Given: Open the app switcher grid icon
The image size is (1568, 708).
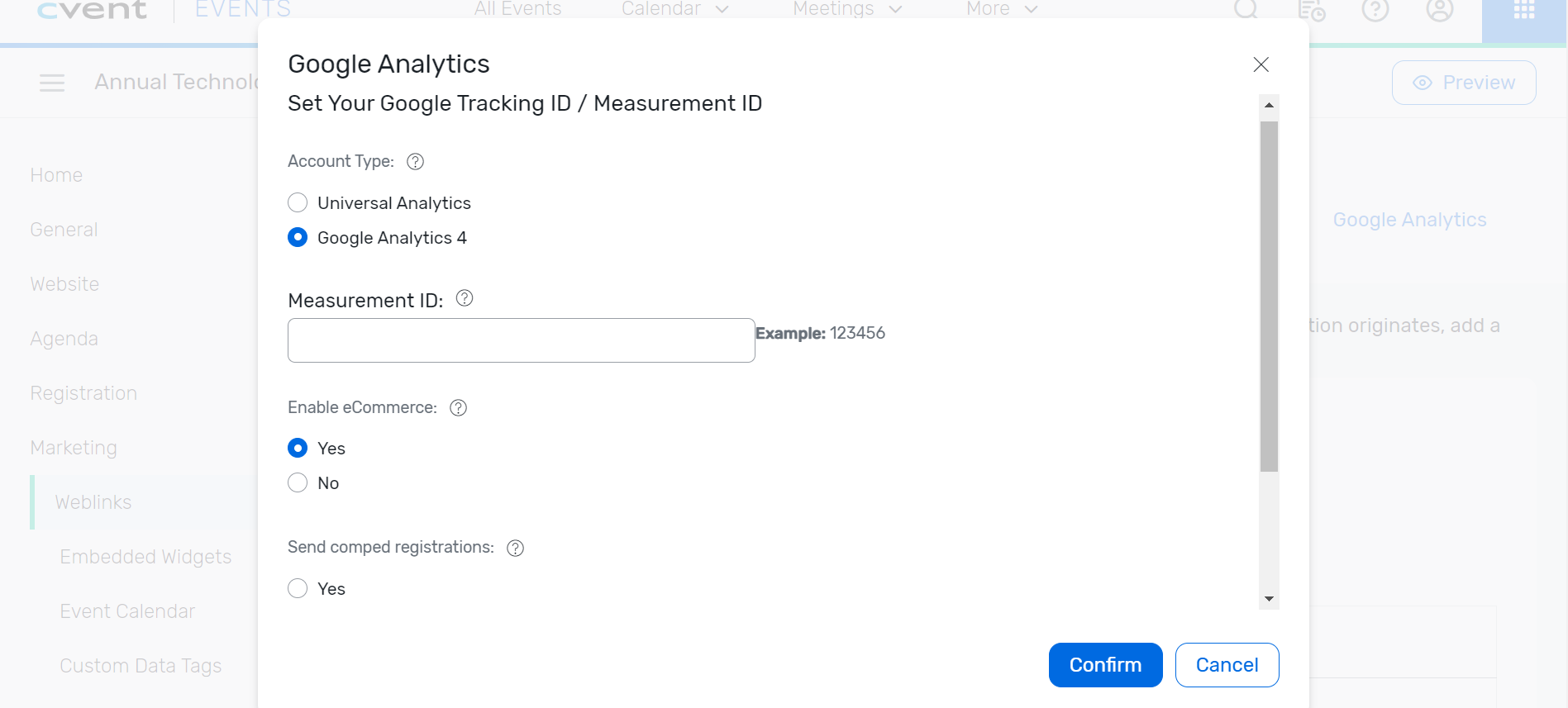Looking at the screenshot, I should (1523, 11).
